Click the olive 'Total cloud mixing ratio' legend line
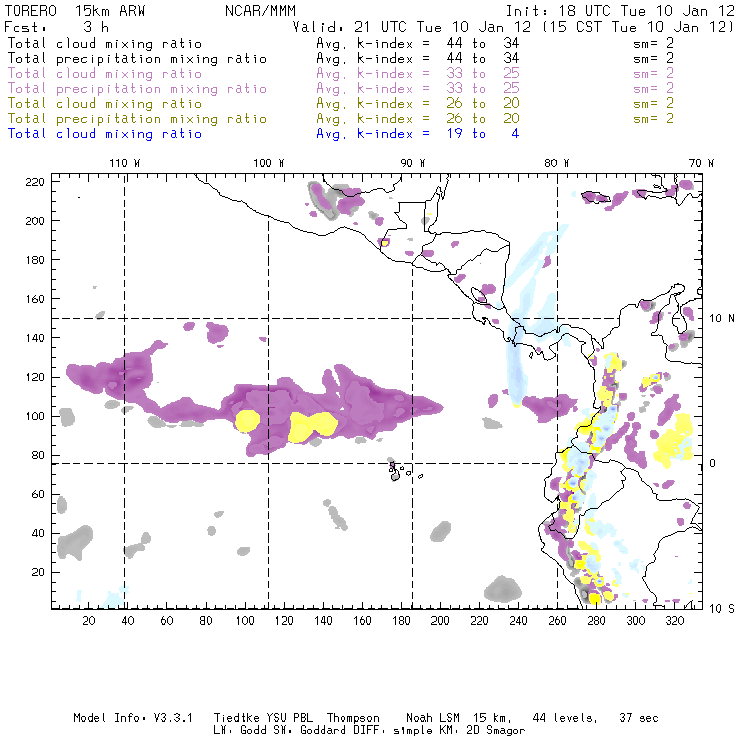Viewport: 740px width, 740px height. [x=105, y=103]
